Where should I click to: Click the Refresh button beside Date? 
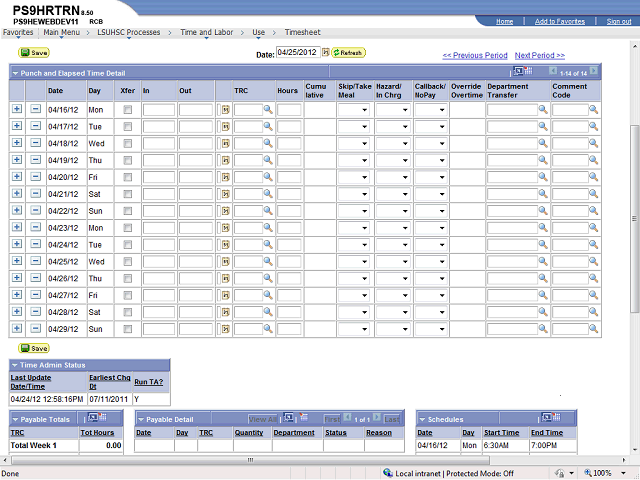pyautogui.click(x=349, y=52)
